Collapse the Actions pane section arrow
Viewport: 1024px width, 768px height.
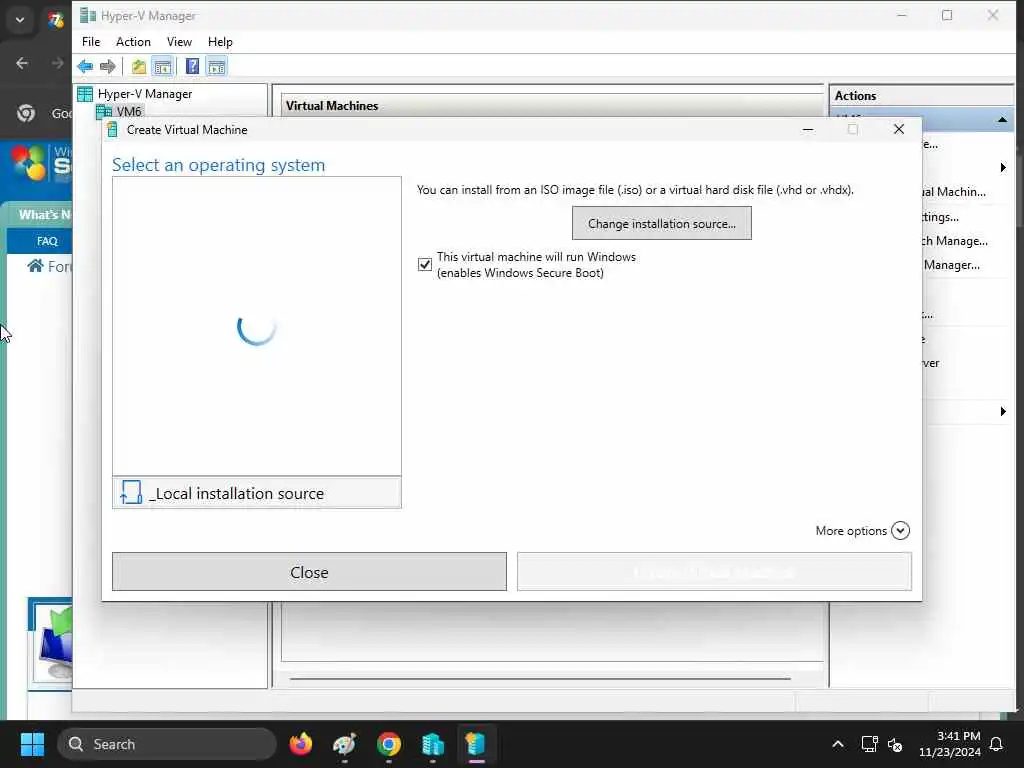[x=1002, y=120]
